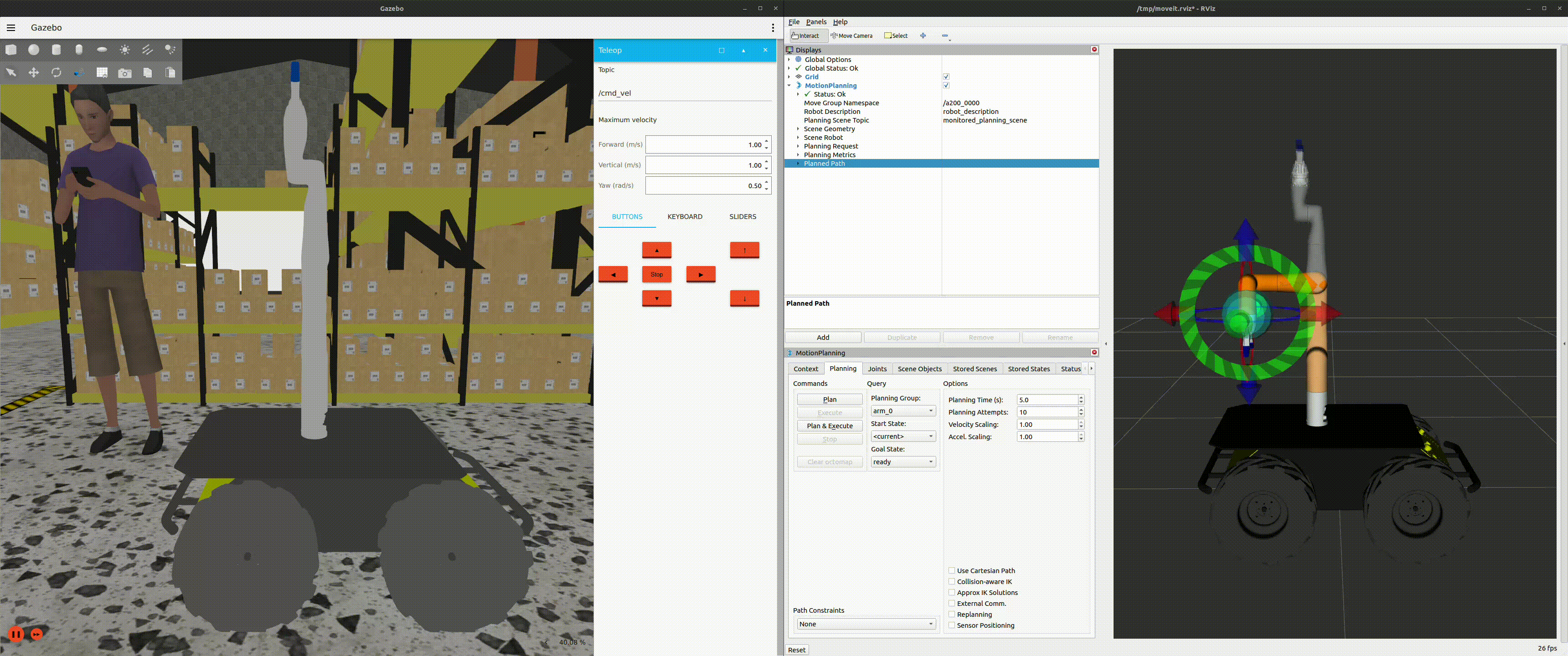Viewport: 1568px width, 656px height.
Task: Select the translate mode tool
Action: 33,72
